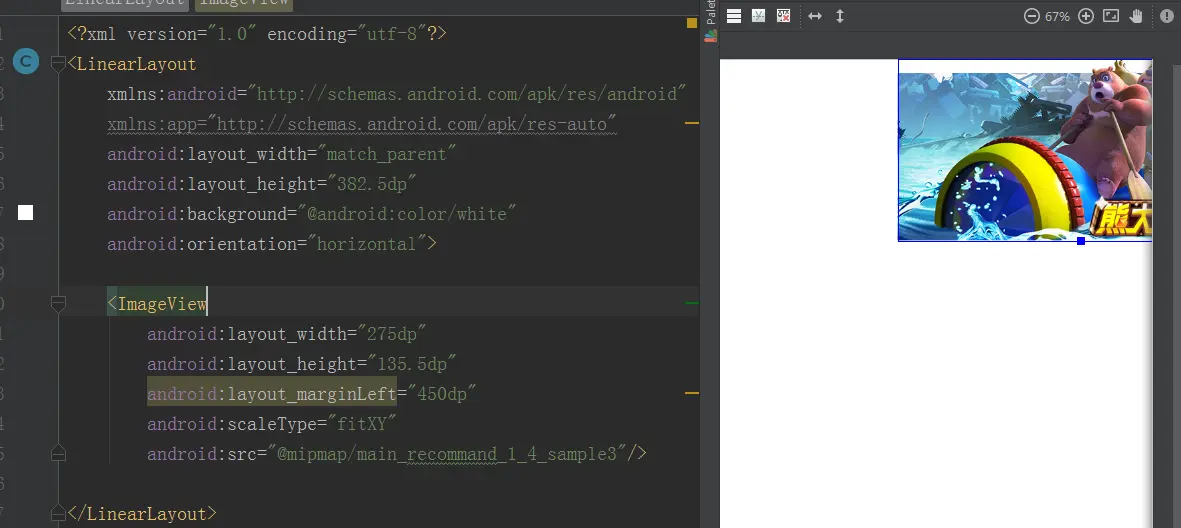Zoom out of the design preview

click(1032, 16)
